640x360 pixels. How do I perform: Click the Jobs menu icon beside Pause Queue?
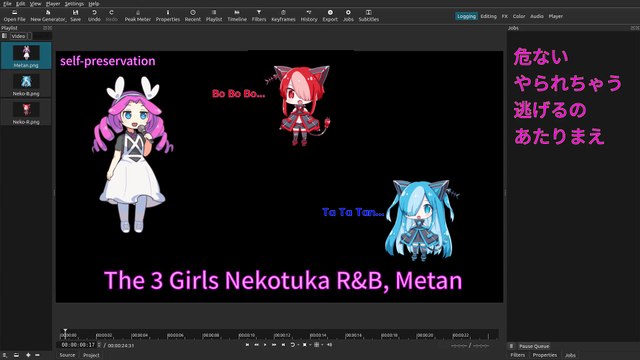click(x=511, y=346)
